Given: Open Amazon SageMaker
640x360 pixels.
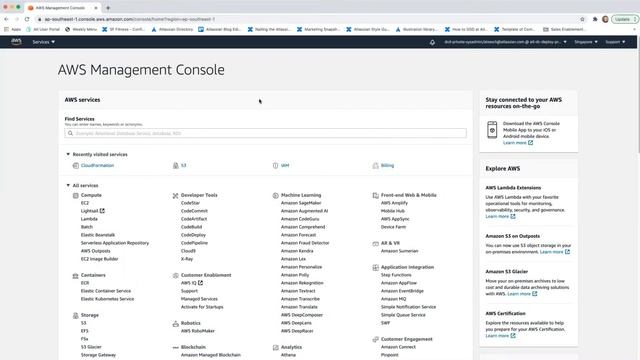Looking at the screenshot, I should [x=301, y=203].
